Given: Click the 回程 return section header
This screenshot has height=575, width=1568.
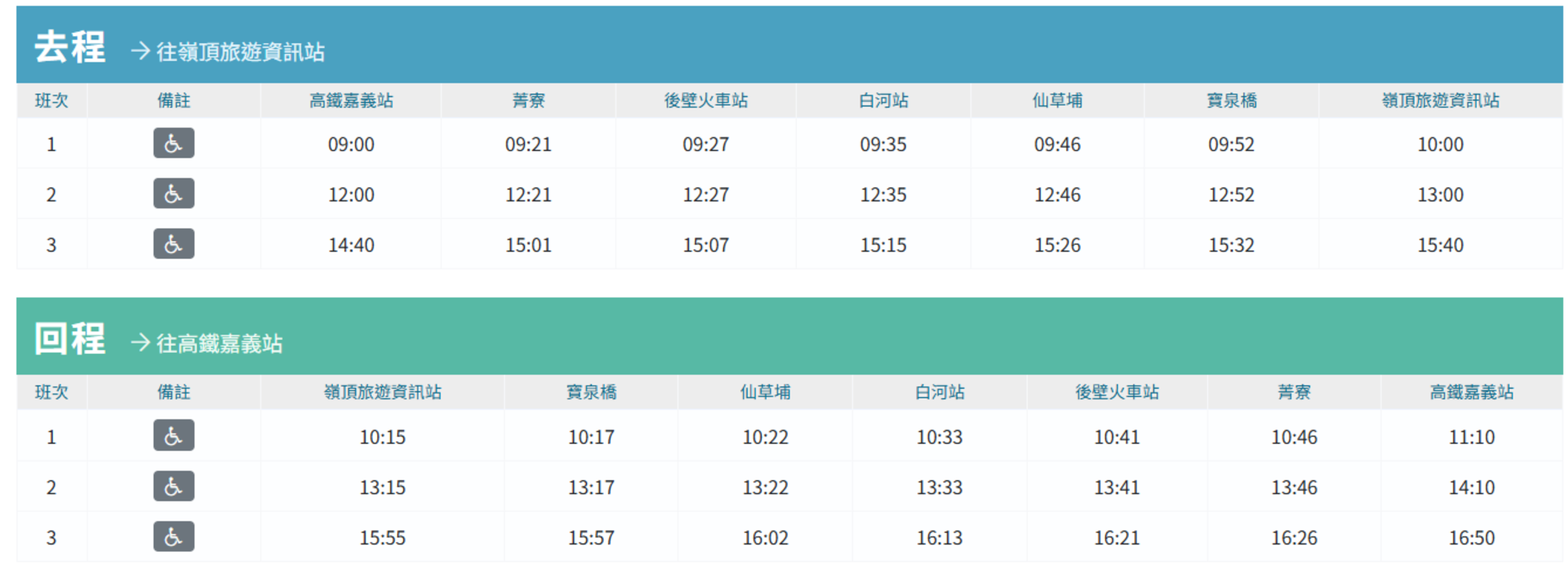Looking at the screenshot, I should 70,339.
